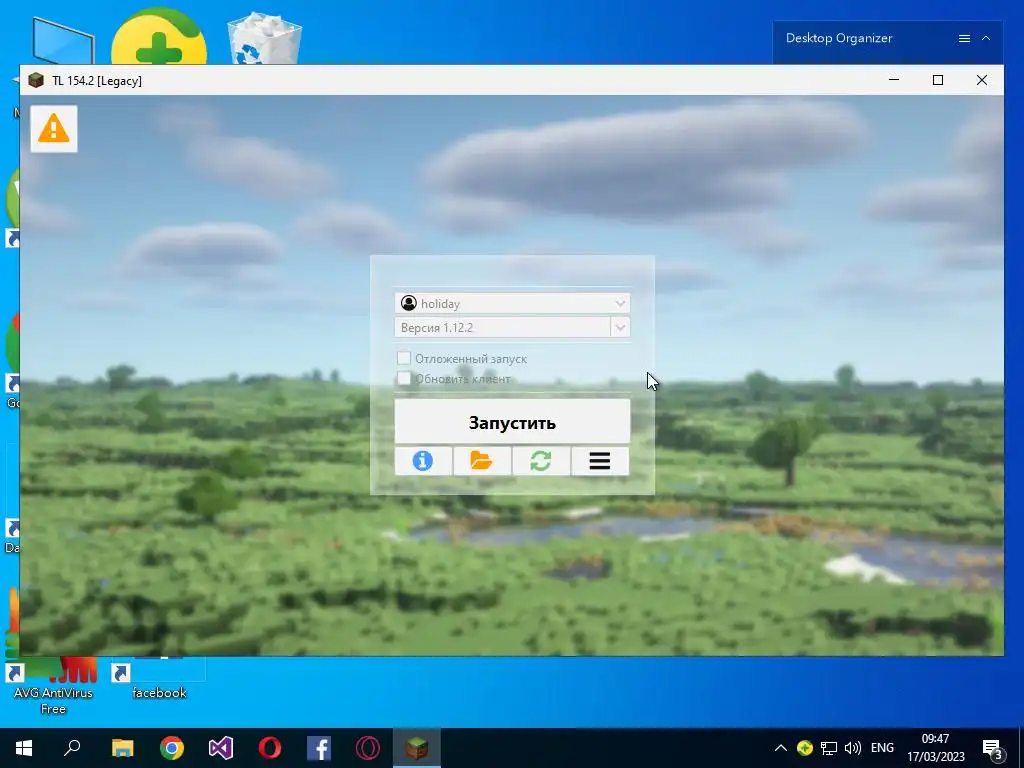Viewport: 1024px width, 768px height.
Task: Open network status tray icon
Action: tap(829, 748)
